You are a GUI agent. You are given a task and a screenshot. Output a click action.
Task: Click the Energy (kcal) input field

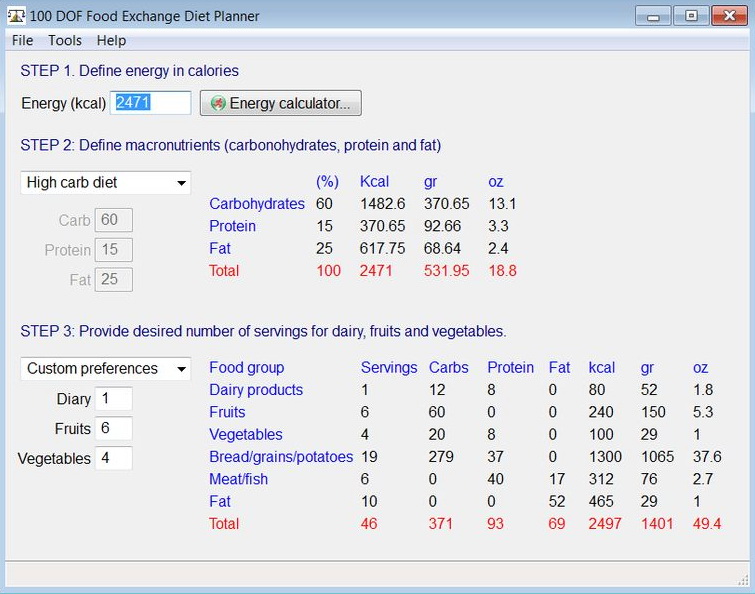point(151,103)
